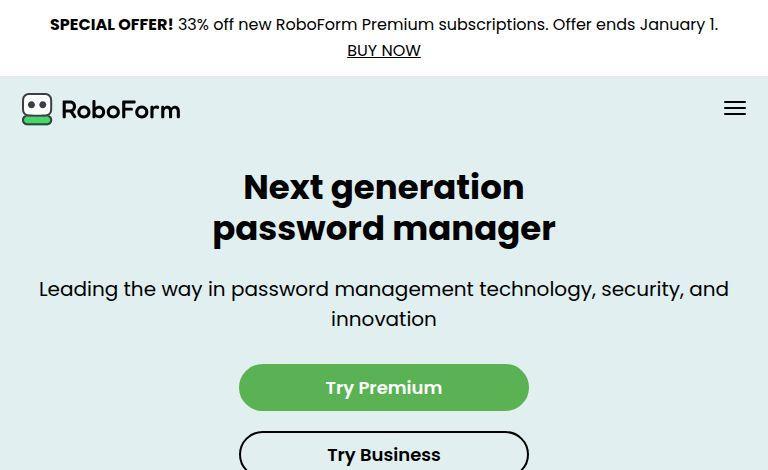
Task: Click the bold SPECIAL OFFER! label
Action: (111, 24)
